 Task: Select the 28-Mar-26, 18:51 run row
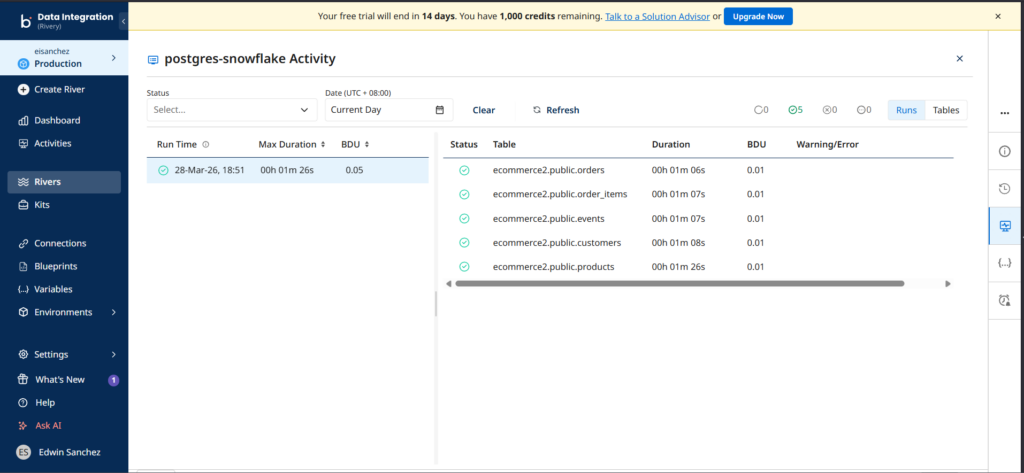click(287, 170)
